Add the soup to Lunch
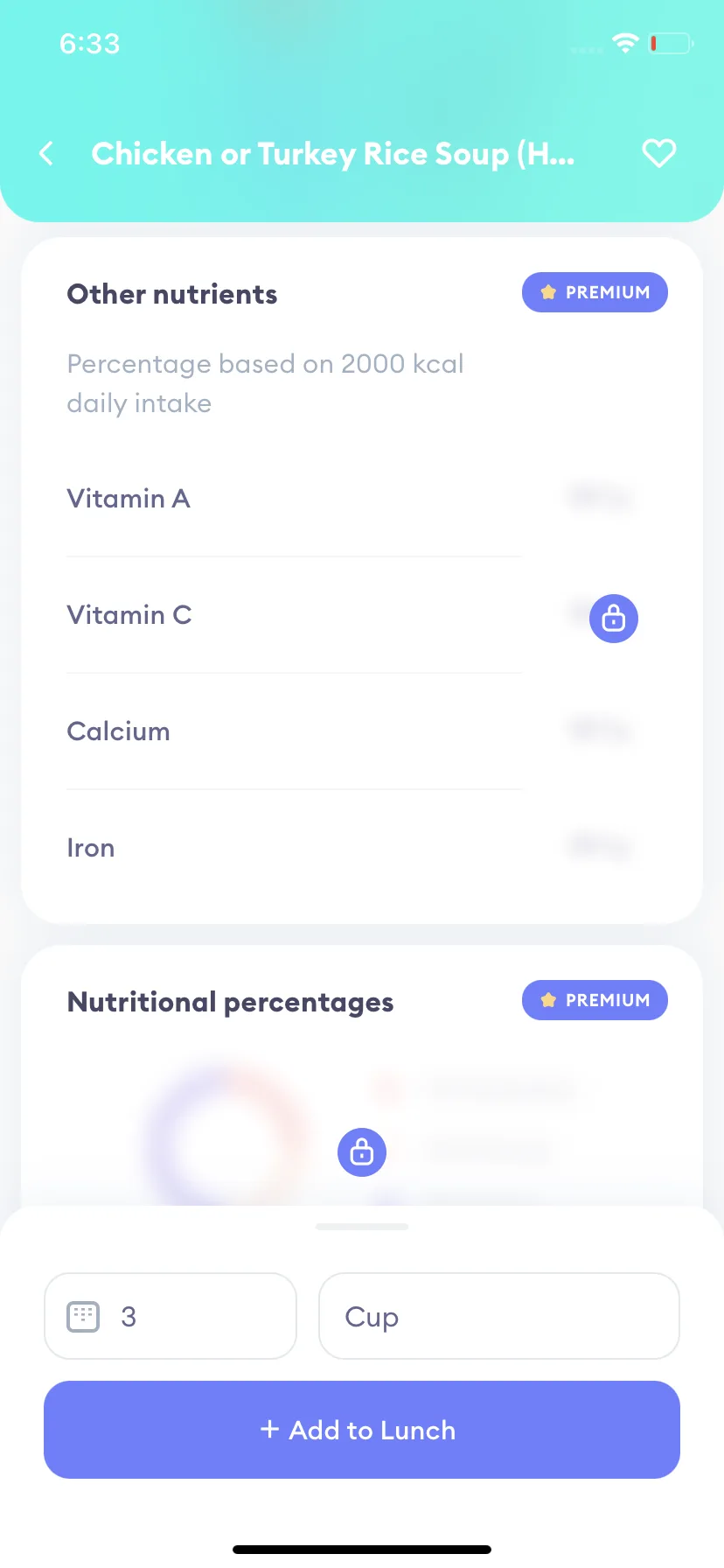724x1568 pixels. [x=362, y=1430]
